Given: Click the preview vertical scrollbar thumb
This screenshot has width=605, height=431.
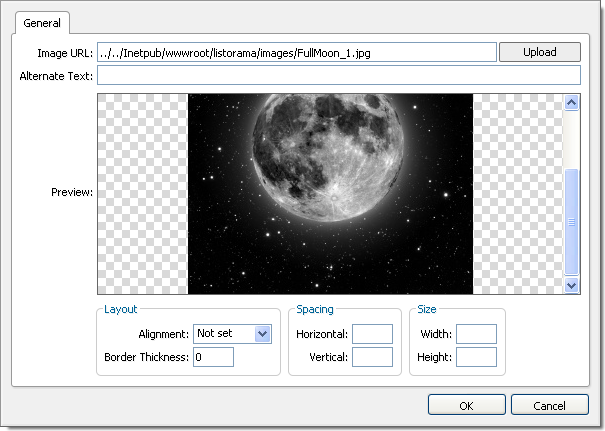Looking at the screenshot, I should click(x=571, y=222).
